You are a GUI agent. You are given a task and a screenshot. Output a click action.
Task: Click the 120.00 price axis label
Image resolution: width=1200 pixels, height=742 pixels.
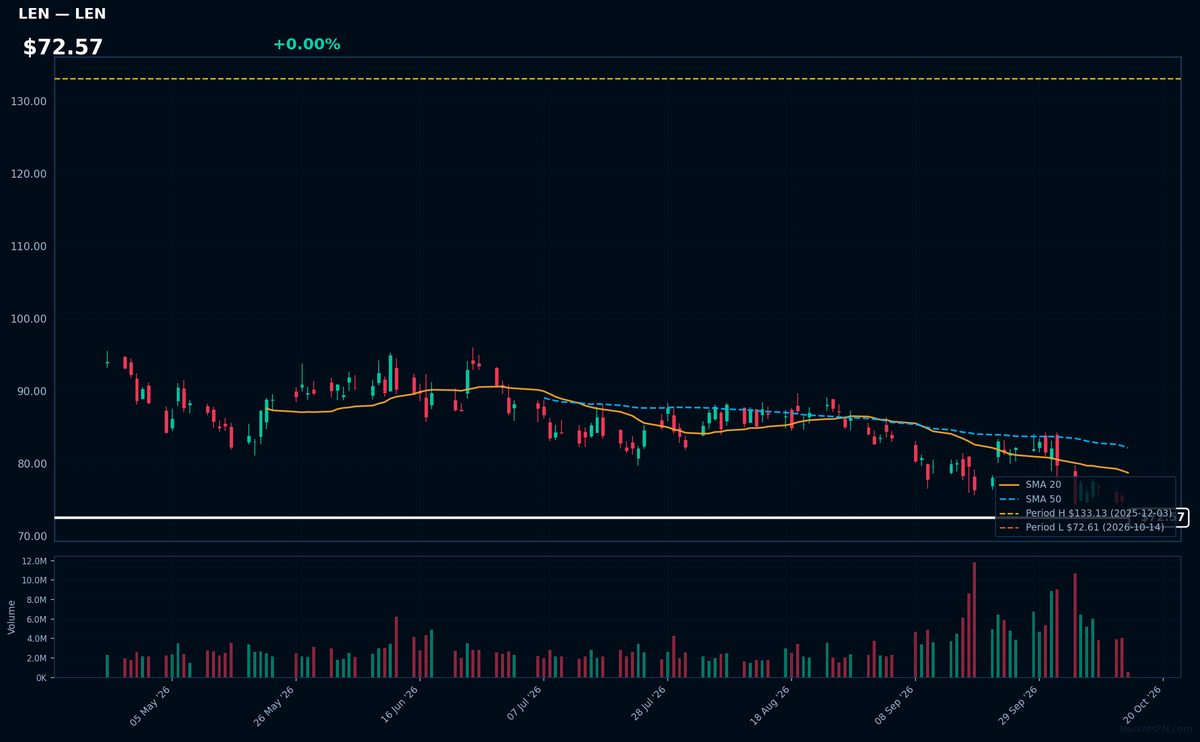30,174
